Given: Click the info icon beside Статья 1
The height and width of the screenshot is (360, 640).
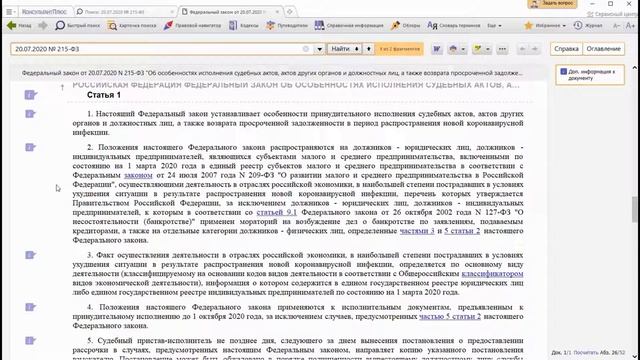Looking at the screenshot, I should click(31, 95).
